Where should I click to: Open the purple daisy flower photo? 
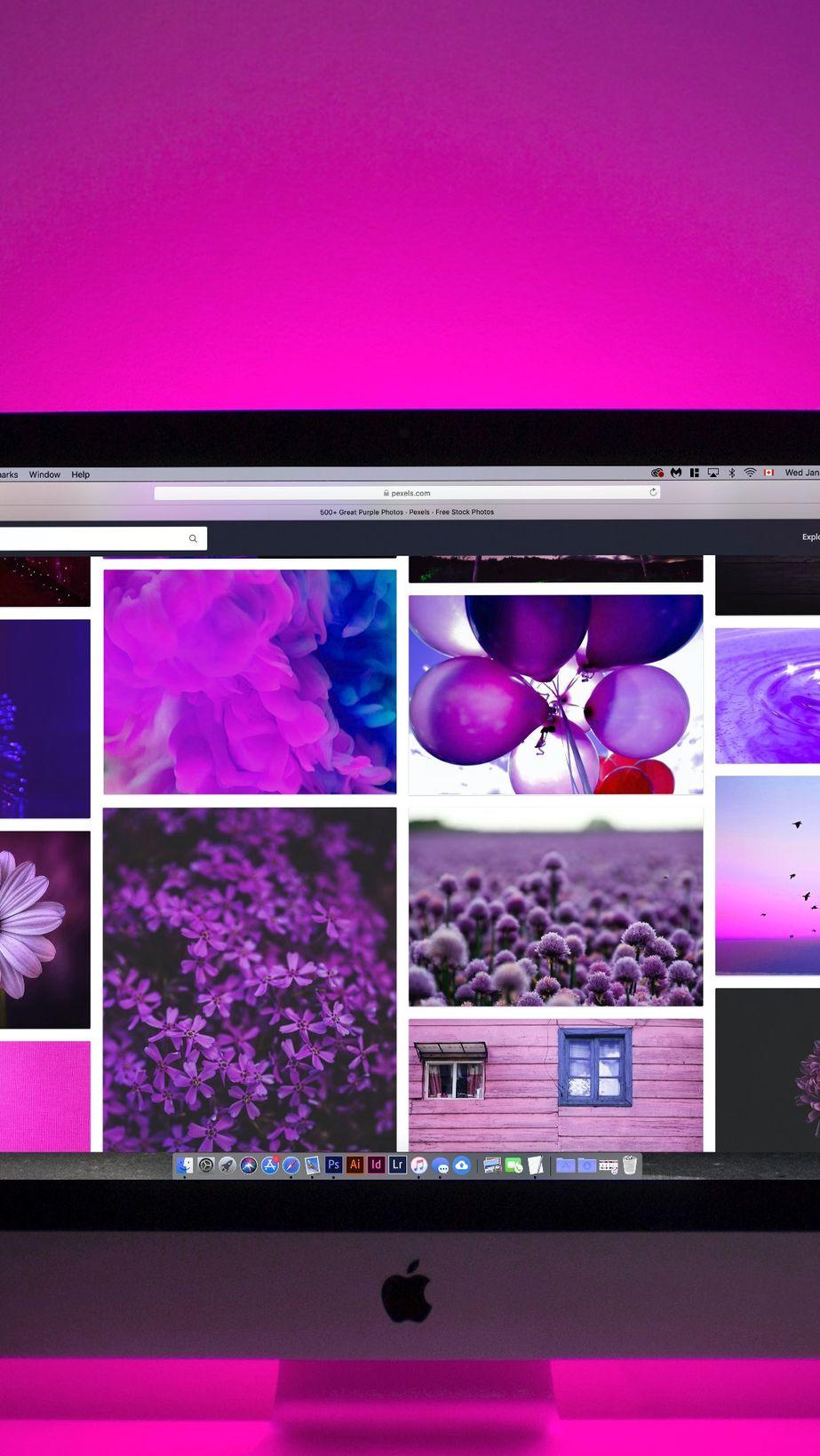44,929
